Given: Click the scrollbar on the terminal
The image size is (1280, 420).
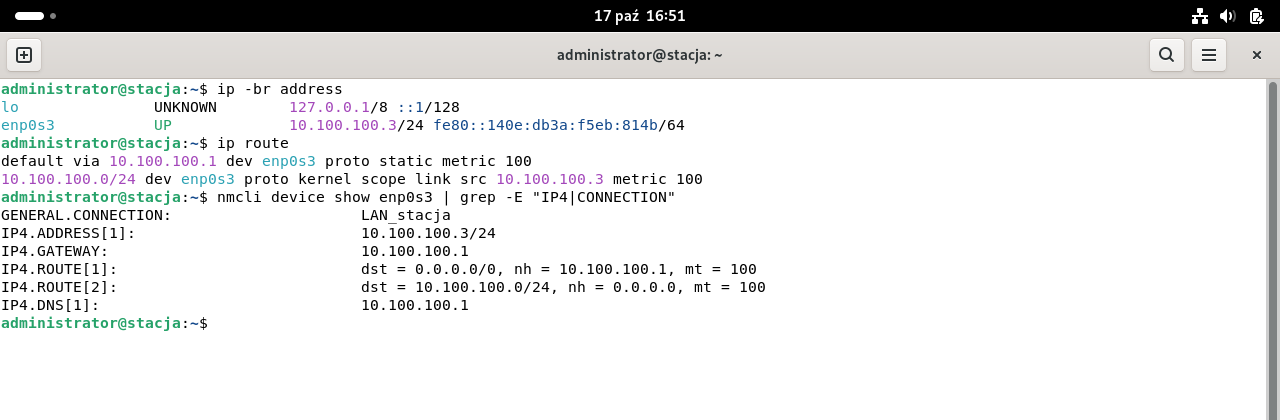Looking at the screenshot, I should (x=1273, y=248).
